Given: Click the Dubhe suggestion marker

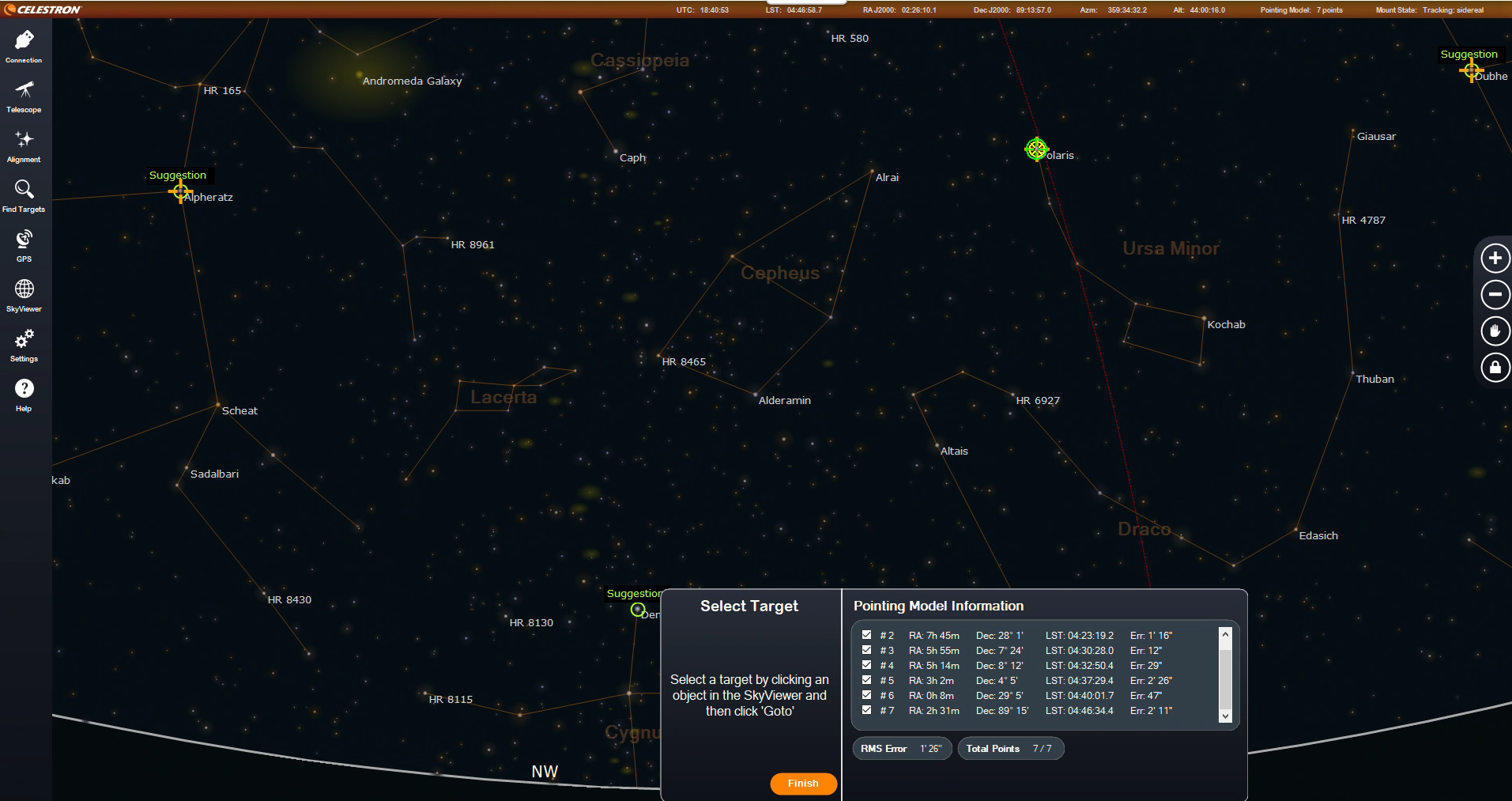Looking at the screenshot, I should [1471, 70].
